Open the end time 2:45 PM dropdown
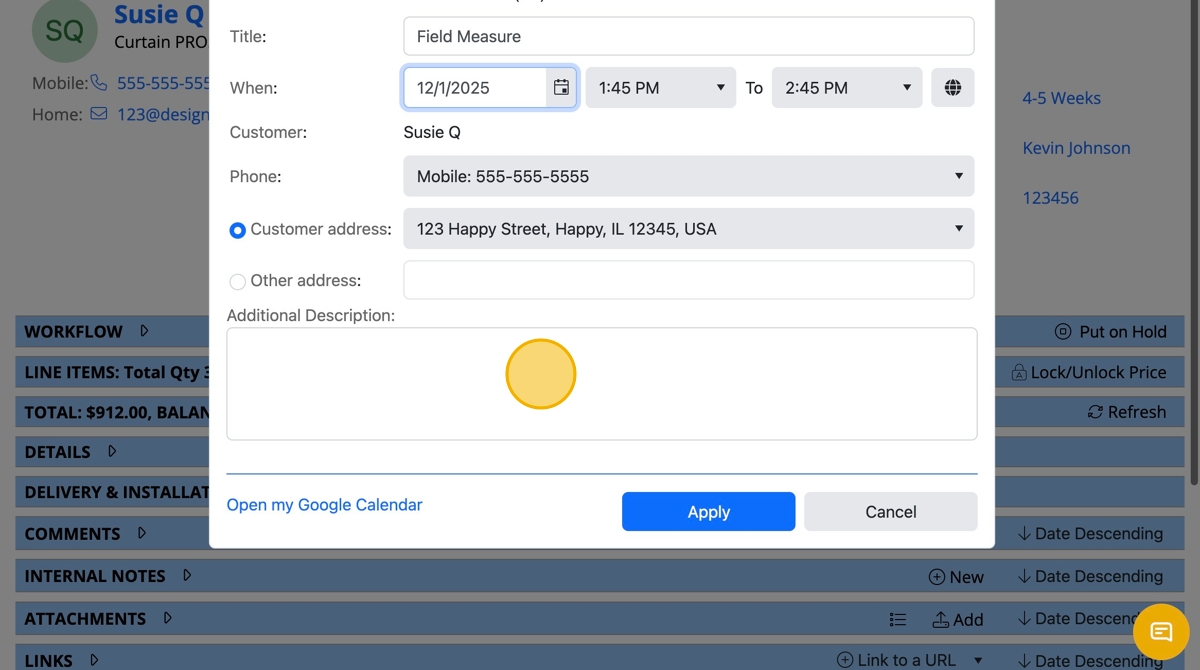 point(846,88)
